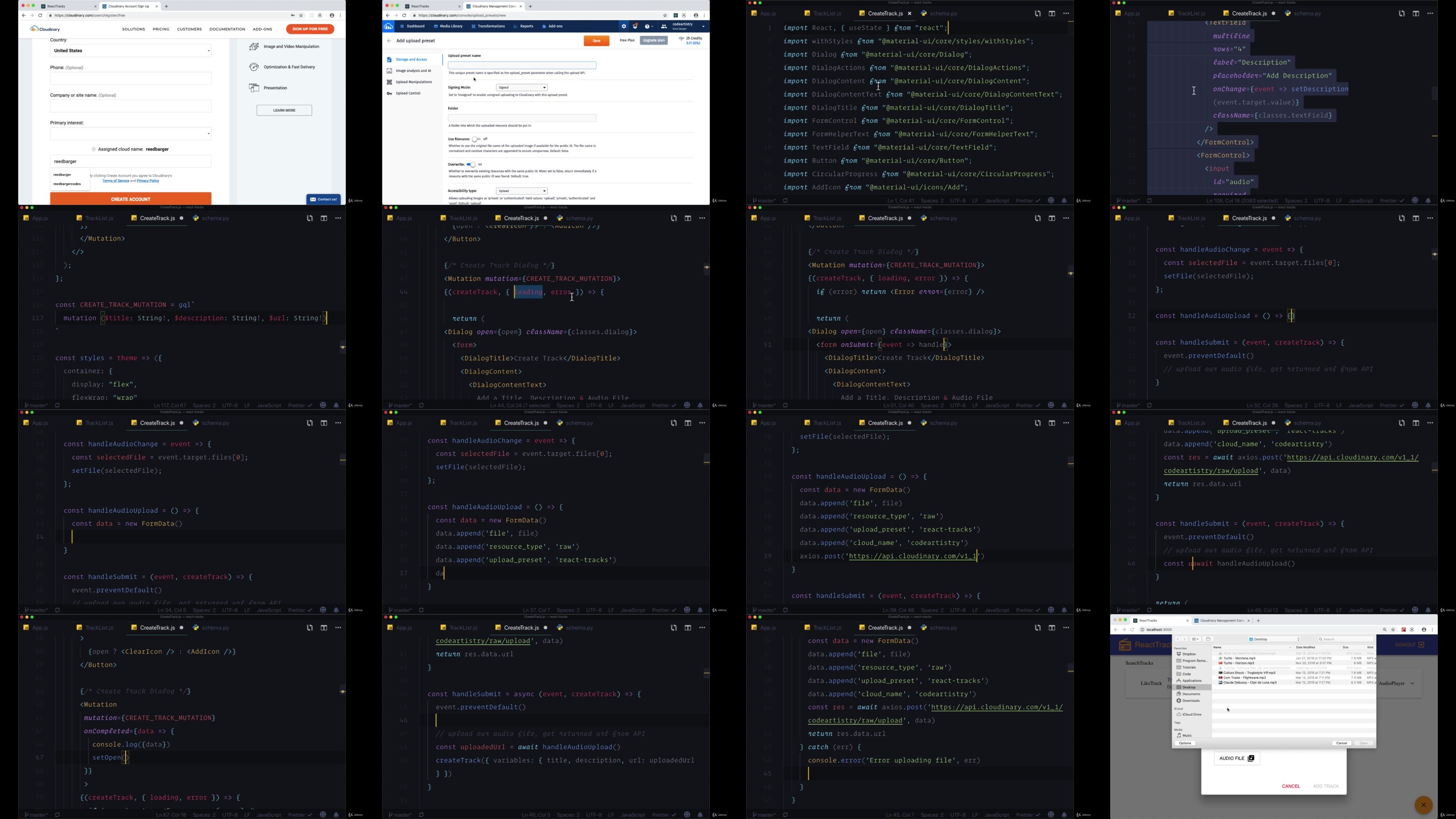Open the Signing Mode dropdown
Viewport: 1456px width, 819px height.
522,88
